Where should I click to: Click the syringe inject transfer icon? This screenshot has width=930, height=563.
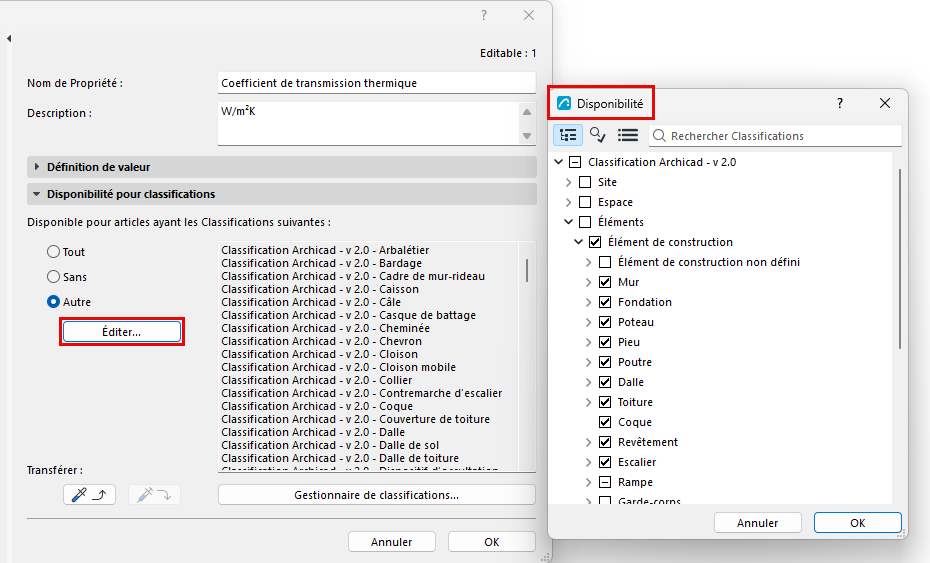[x=154, y=494]
